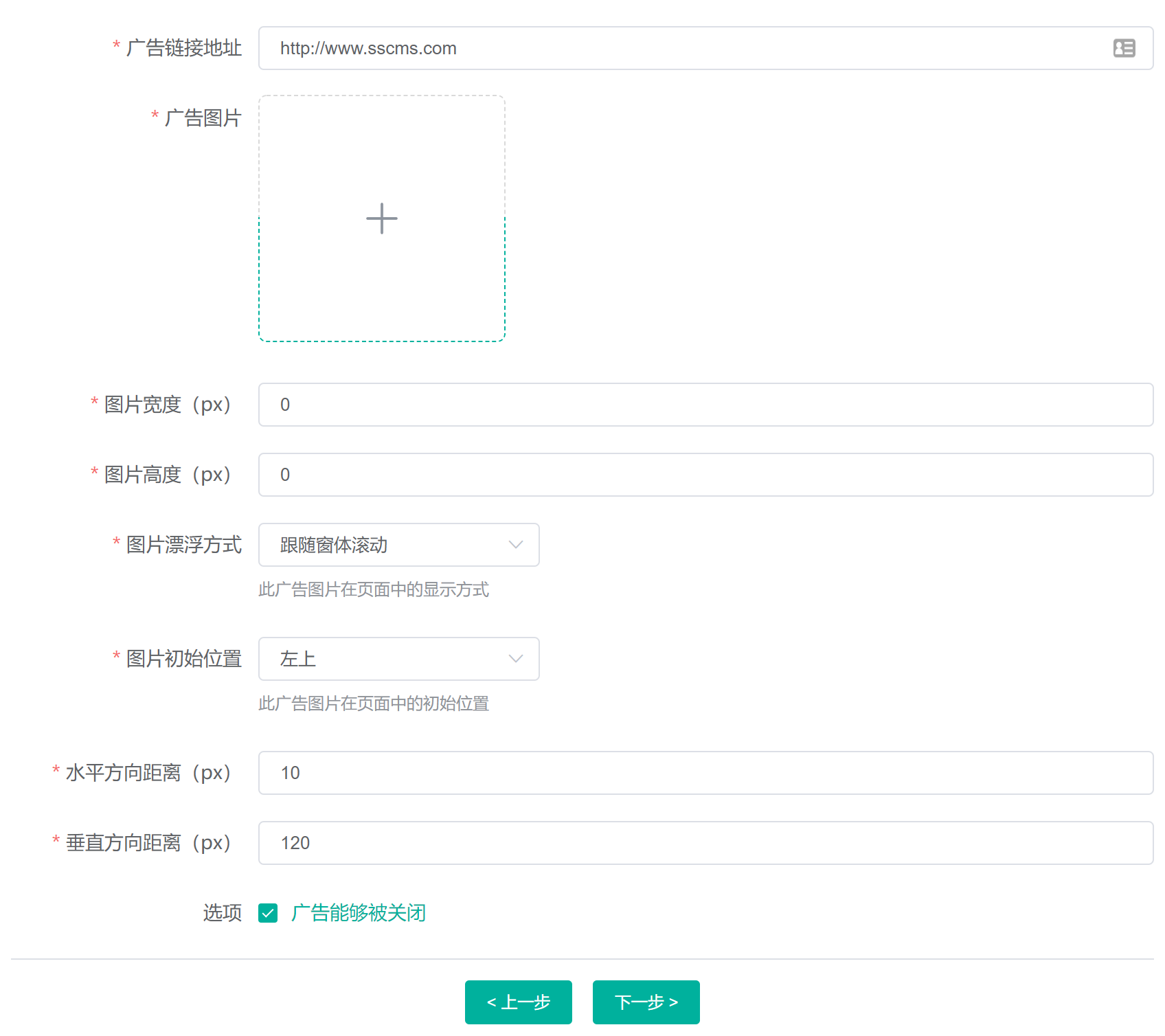Click the 选项 label
Image resolution: width=1165 pixels, height=1036 pixels.
point(222,913)
